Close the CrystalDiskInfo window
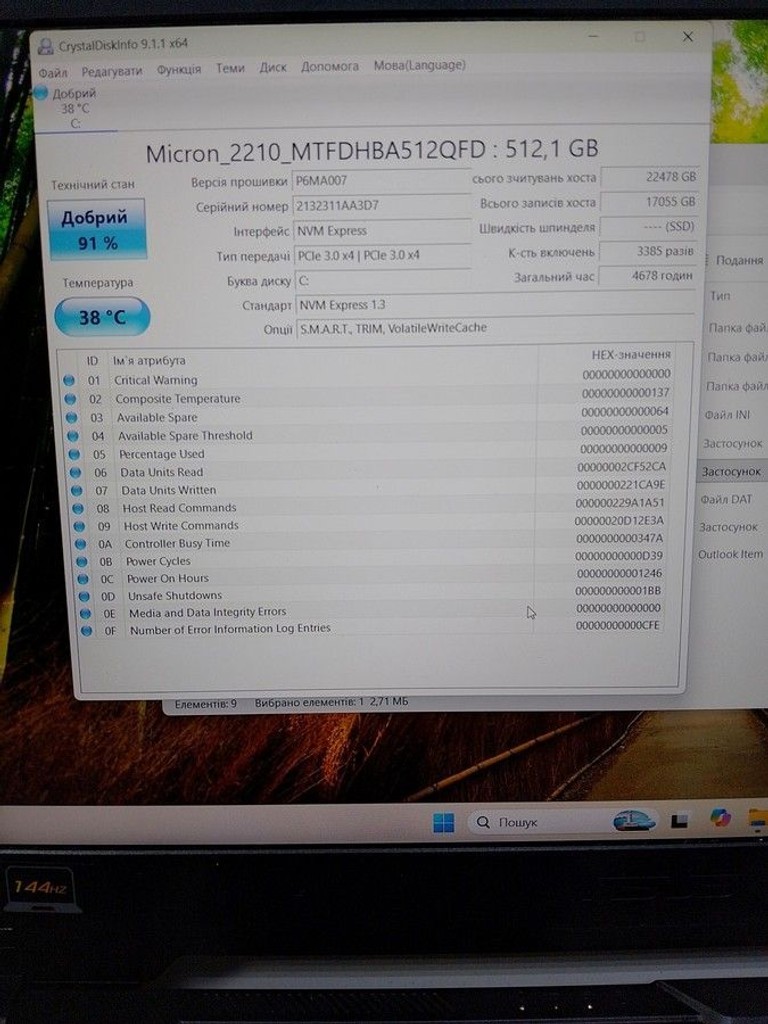Viewport: 768px width, 1024px height. 688,37
